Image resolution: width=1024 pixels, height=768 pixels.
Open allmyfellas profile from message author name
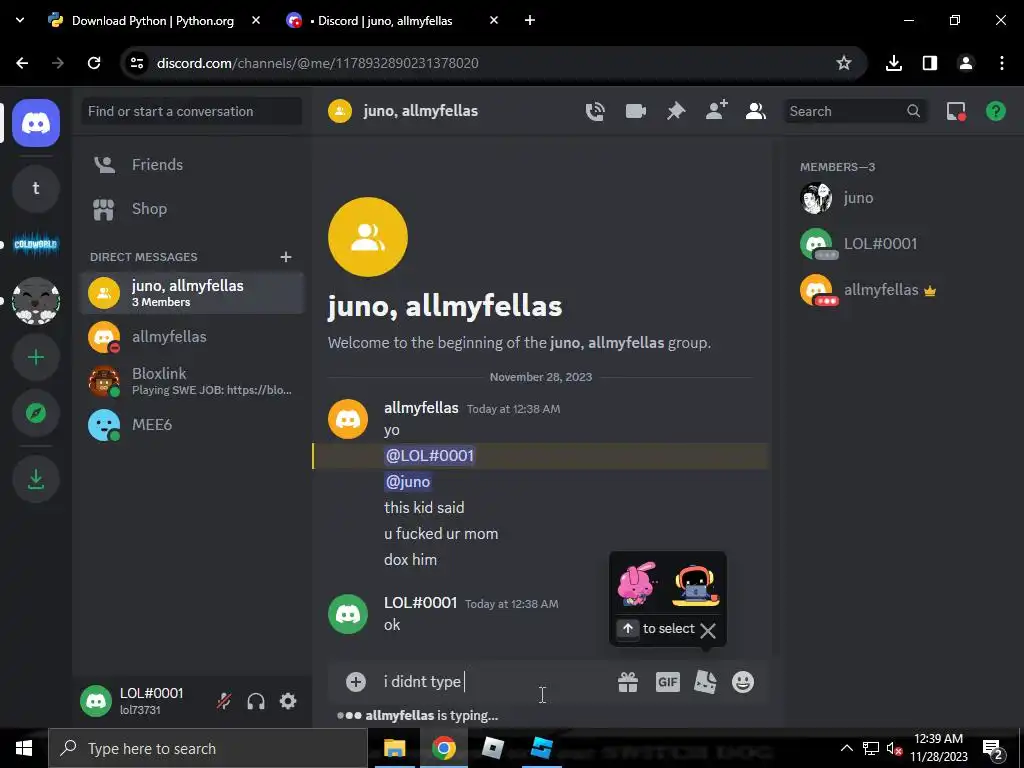pos(421,408)
